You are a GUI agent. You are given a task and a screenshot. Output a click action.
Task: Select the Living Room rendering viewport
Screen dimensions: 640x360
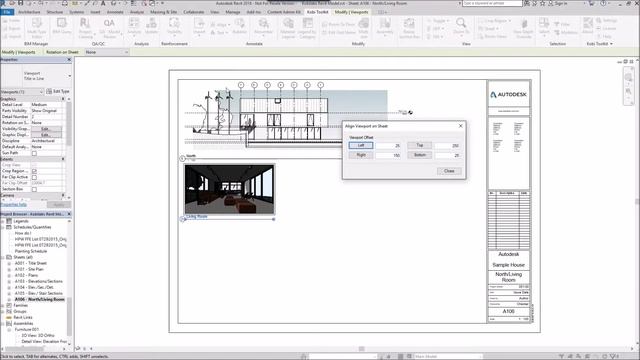coord(229,189)
